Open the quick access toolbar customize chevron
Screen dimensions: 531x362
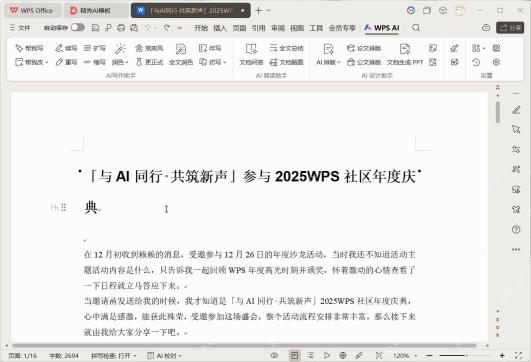(179, 28)
